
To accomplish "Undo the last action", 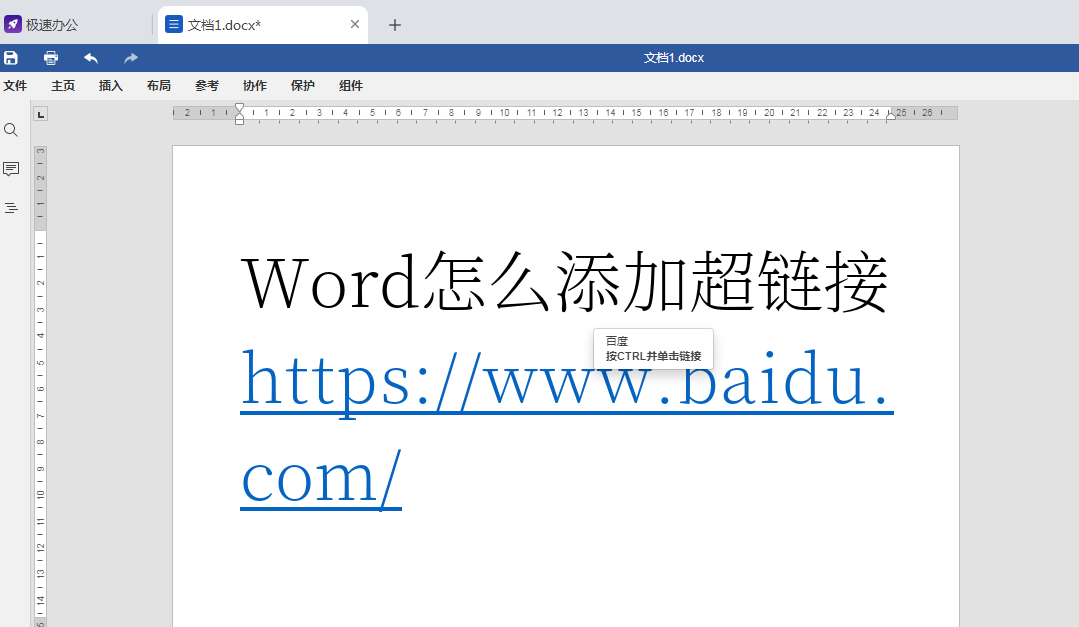I will [x=91, y=58].
